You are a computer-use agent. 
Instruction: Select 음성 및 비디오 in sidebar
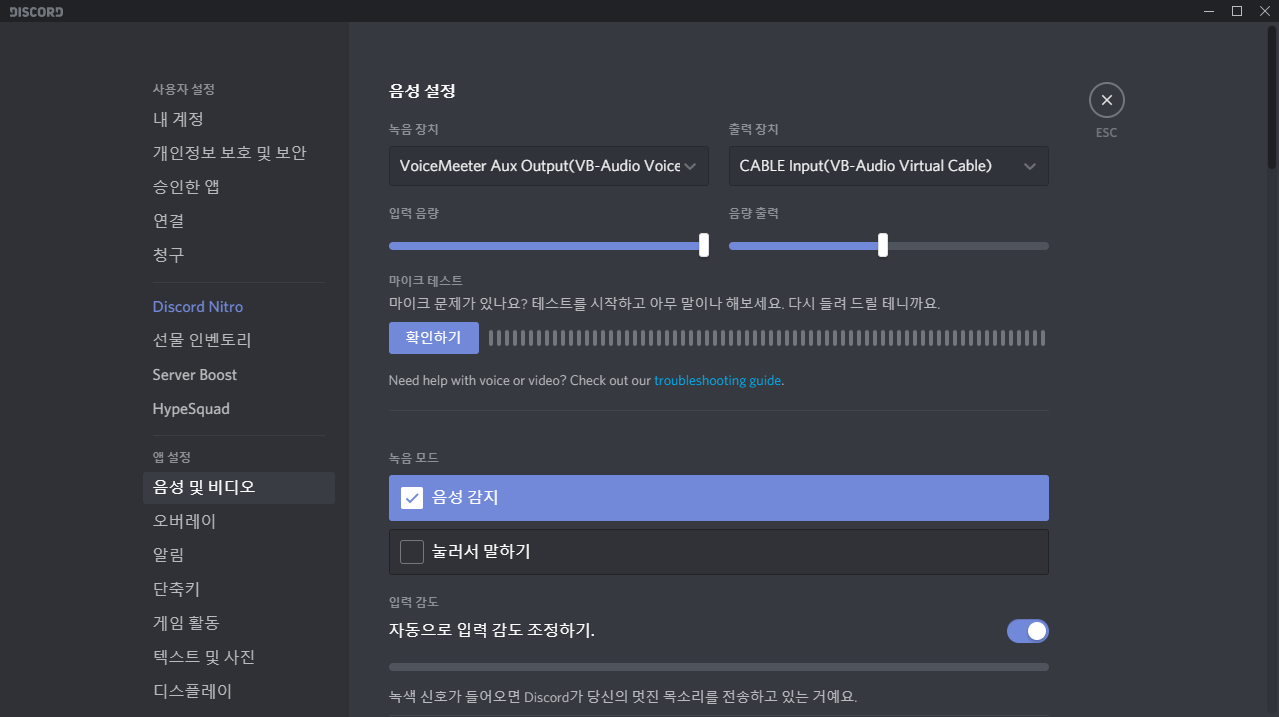(x=238, y=488)
